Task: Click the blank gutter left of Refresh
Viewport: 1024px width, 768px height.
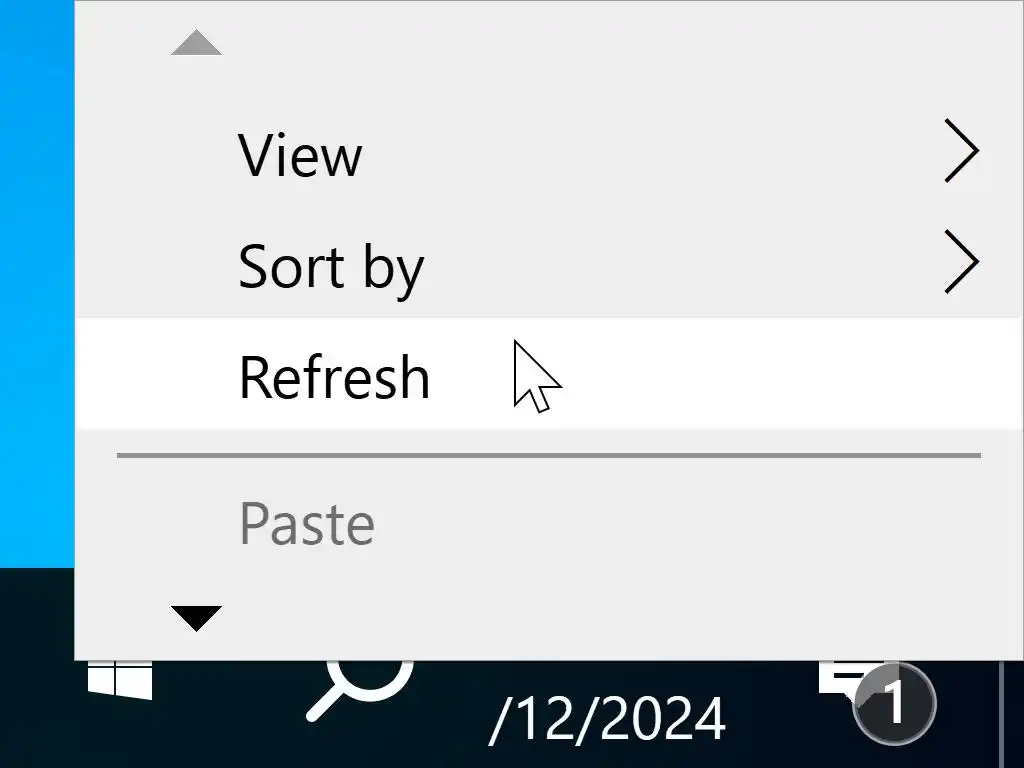Action: [150, 377]
